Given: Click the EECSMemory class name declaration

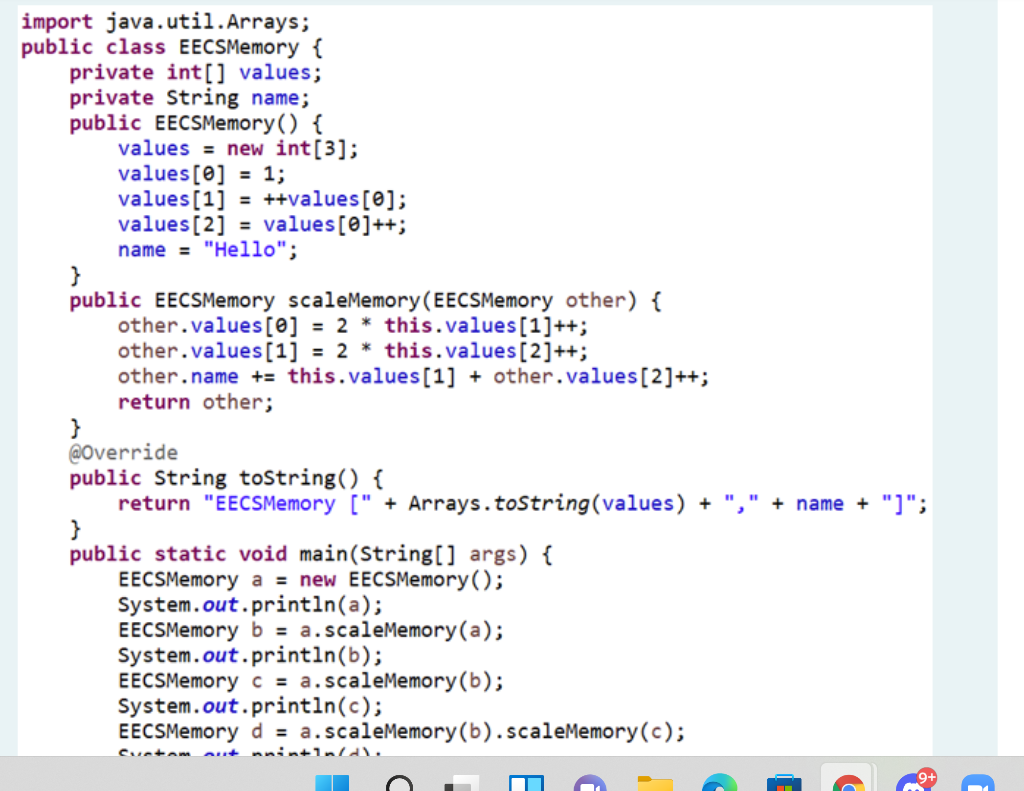Looking at the screenshot, I should click(240, 46).
